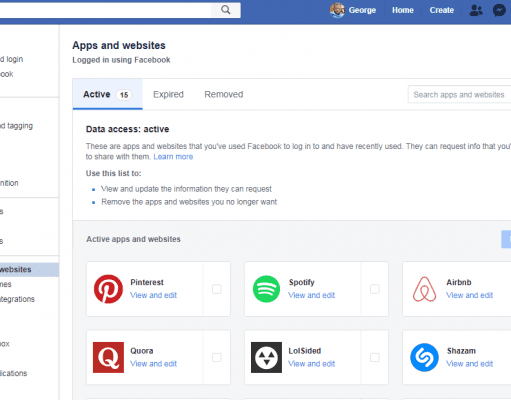Switch to the Removed tab
Viewport: 511px width, 400px height.
tap(224, 94)
